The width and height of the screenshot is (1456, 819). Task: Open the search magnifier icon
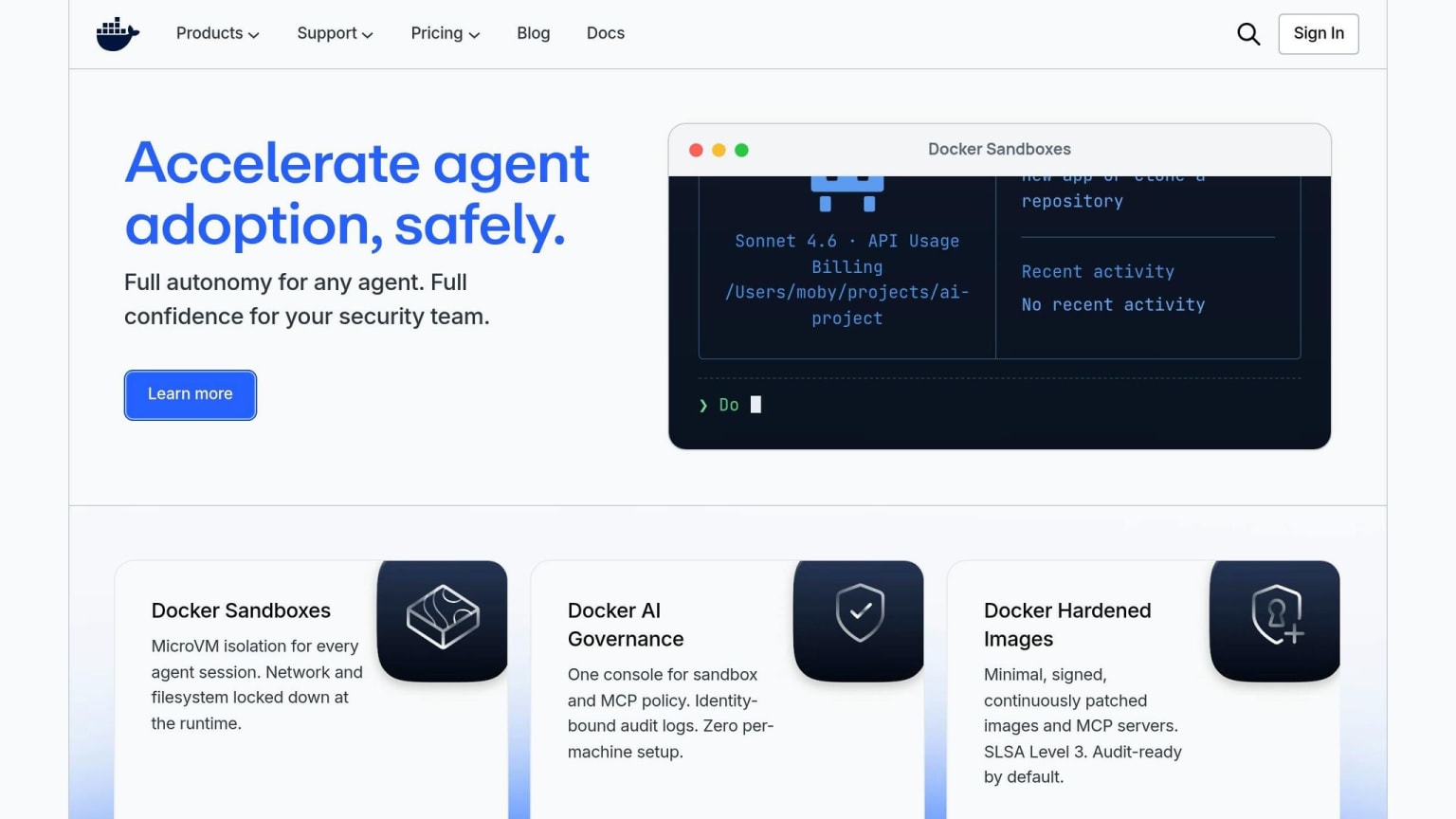pos(1248,34)
